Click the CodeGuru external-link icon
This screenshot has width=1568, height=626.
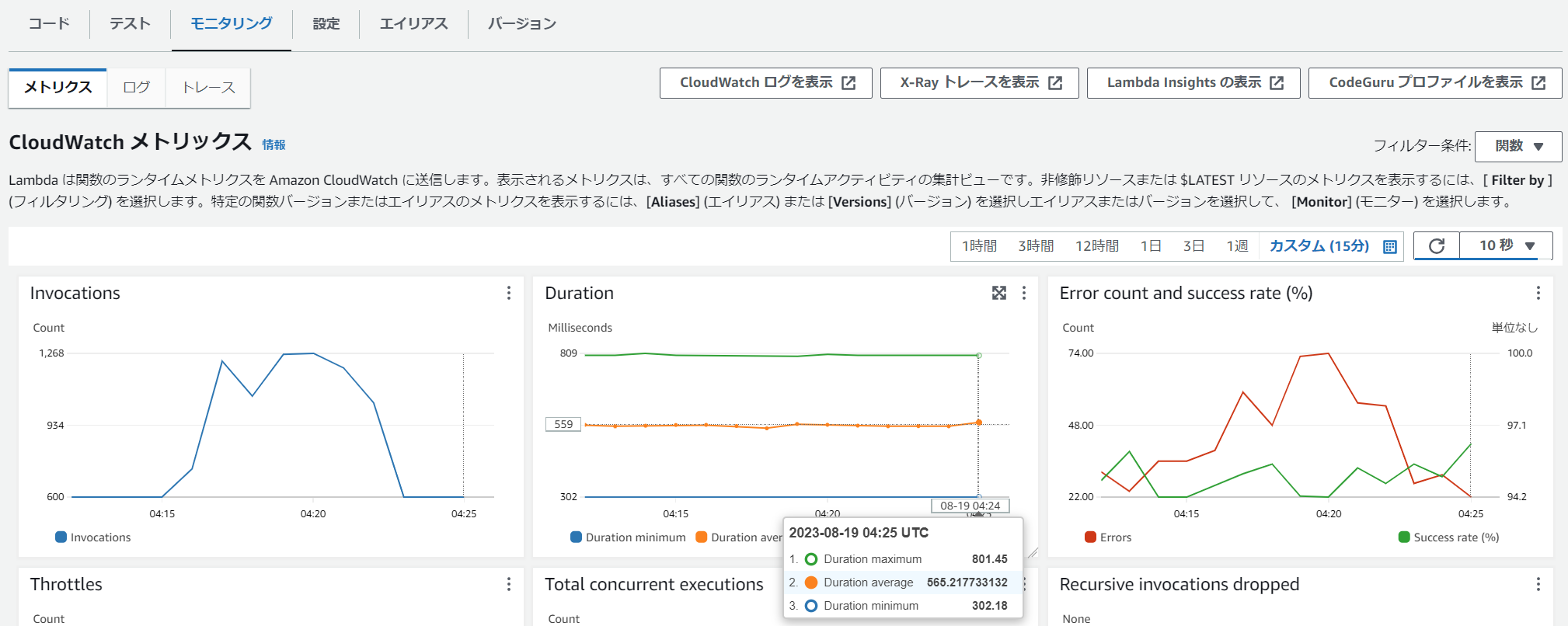click(x=1538, y=83)
